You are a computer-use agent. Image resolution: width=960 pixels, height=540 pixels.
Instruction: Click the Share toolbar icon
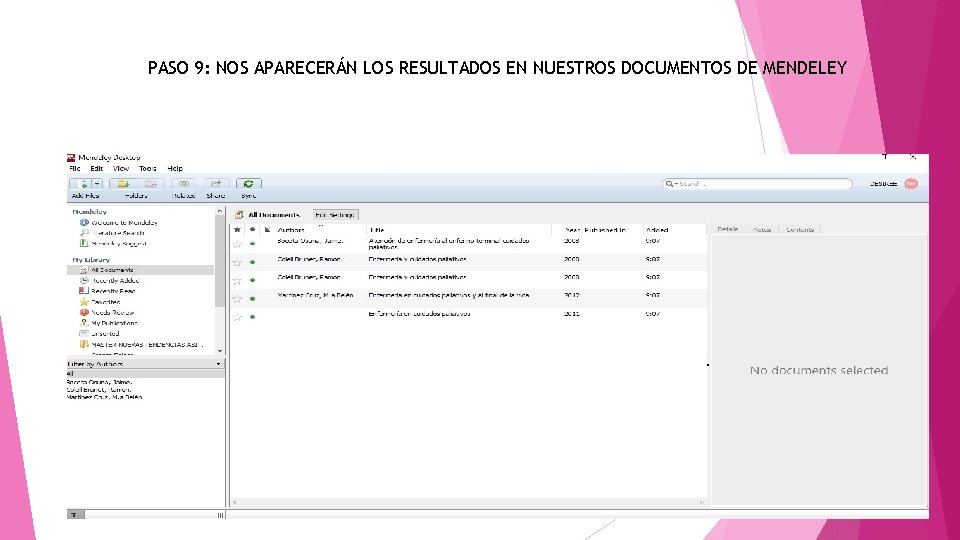(x=216, y=184)
